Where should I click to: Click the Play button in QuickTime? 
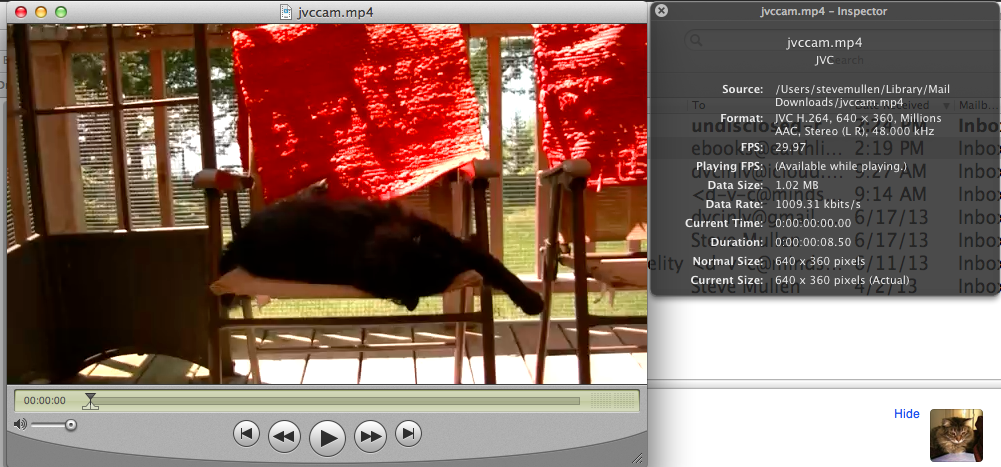coord(327,438)
